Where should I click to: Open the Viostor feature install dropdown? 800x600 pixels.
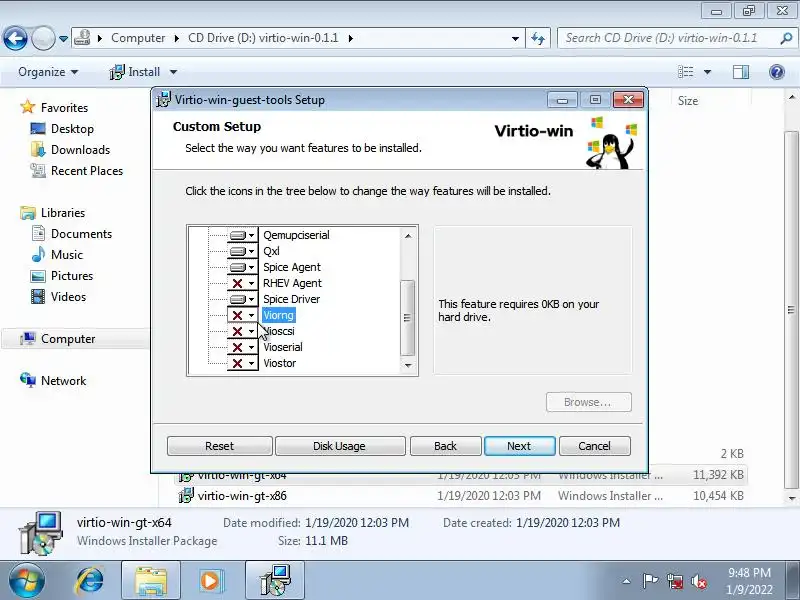(242, 363)
